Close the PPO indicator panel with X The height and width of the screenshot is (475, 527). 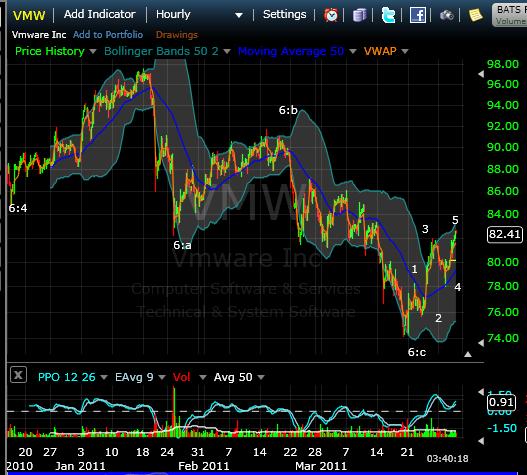tap(18, 375)
